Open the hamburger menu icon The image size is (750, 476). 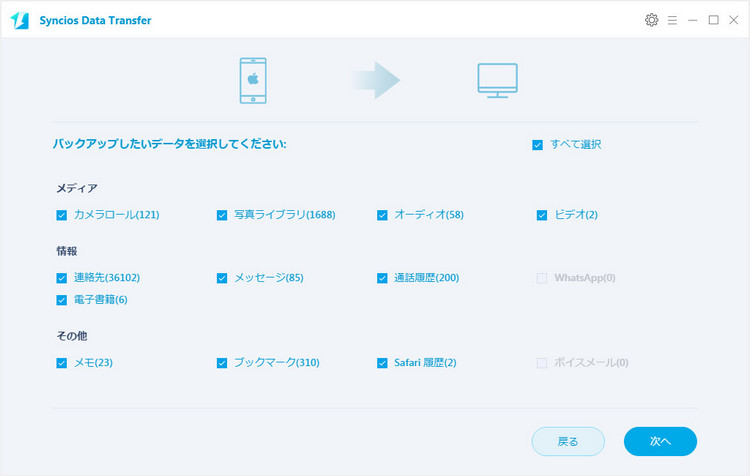(x=672, y=20)
